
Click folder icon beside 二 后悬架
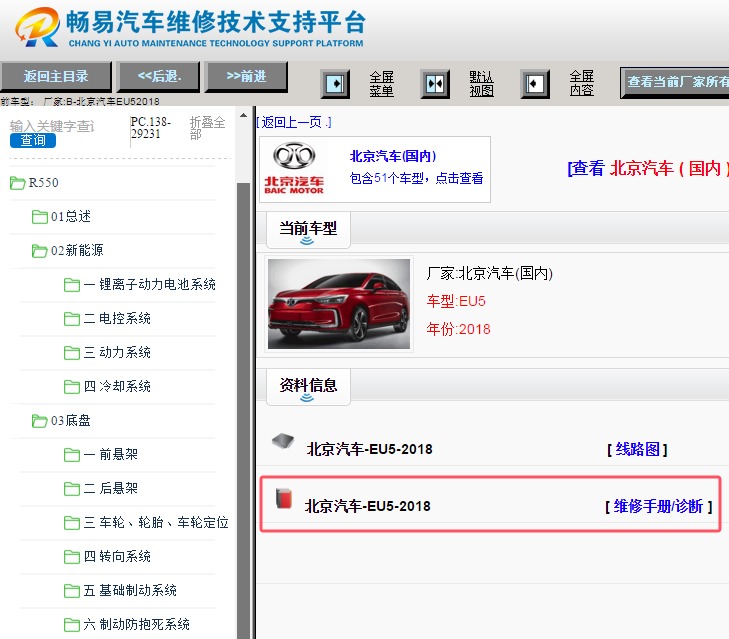coord(72,488)
